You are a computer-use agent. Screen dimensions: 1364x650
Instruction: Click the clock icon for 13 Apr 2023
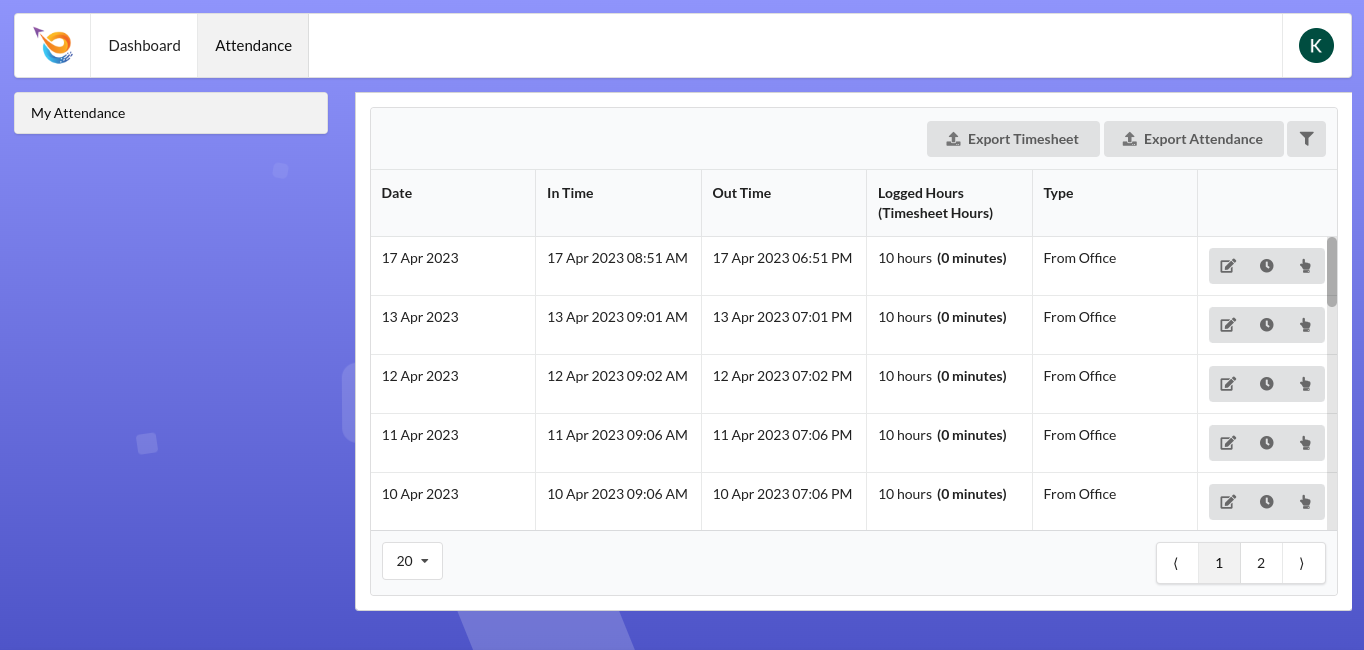[x=1266, y=325]
